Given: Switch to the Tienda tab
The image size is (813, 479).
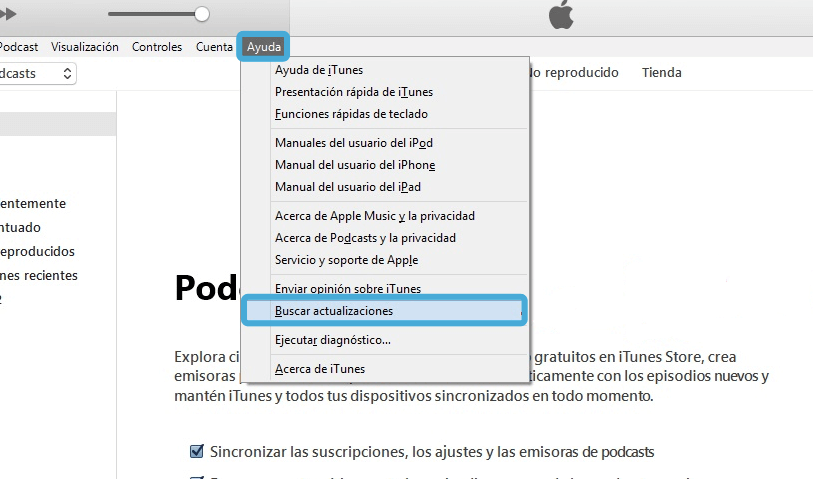Looking at the screenshot, I should tap(662, 73).
